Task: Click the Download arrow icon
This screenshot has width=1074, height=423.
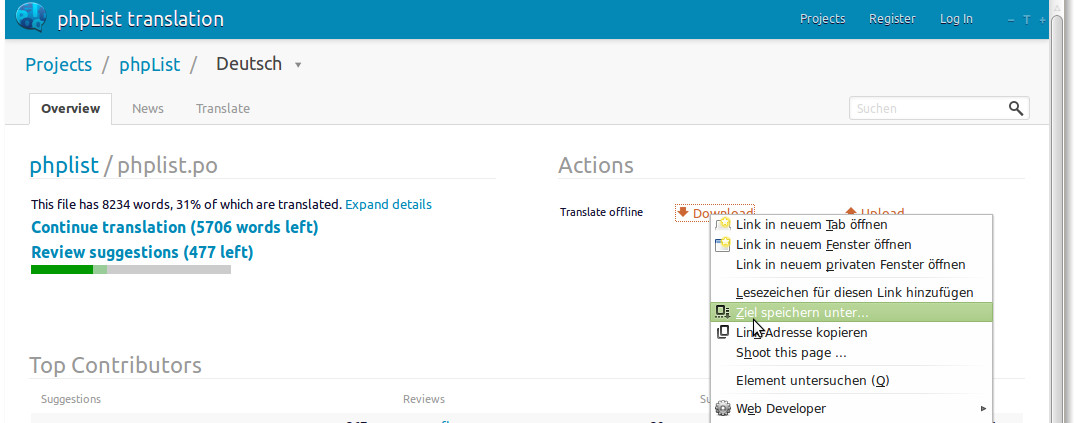Action: [x=683, y=213]
